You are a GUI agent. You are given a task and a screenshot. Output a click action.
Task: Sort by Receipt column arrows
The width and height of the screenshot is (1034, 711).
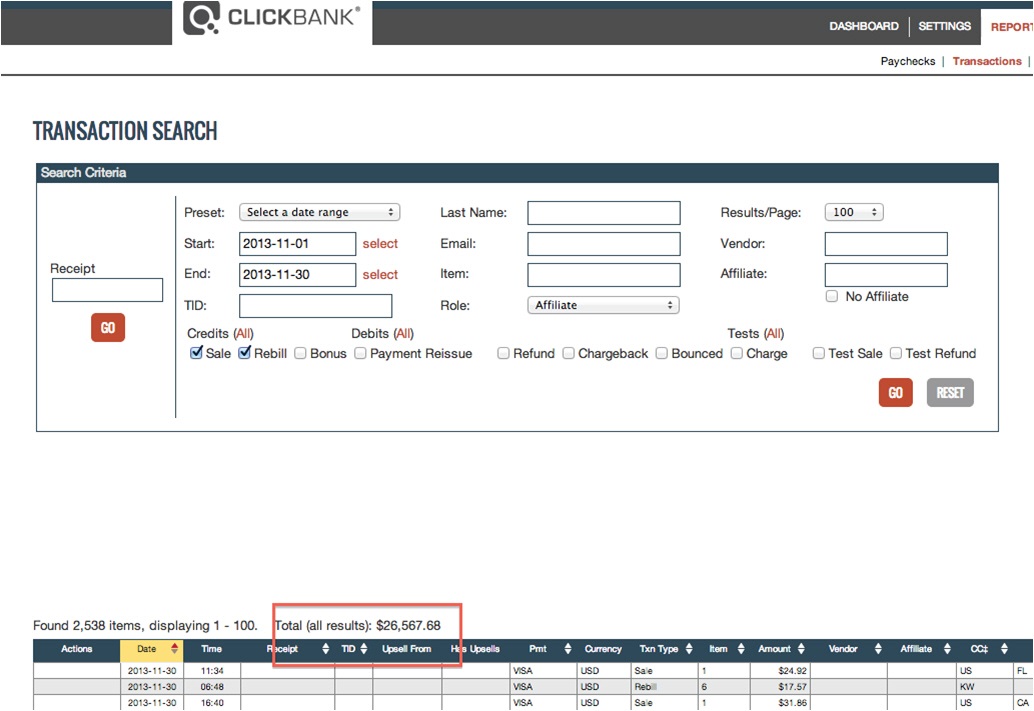[x=325, y=649]
